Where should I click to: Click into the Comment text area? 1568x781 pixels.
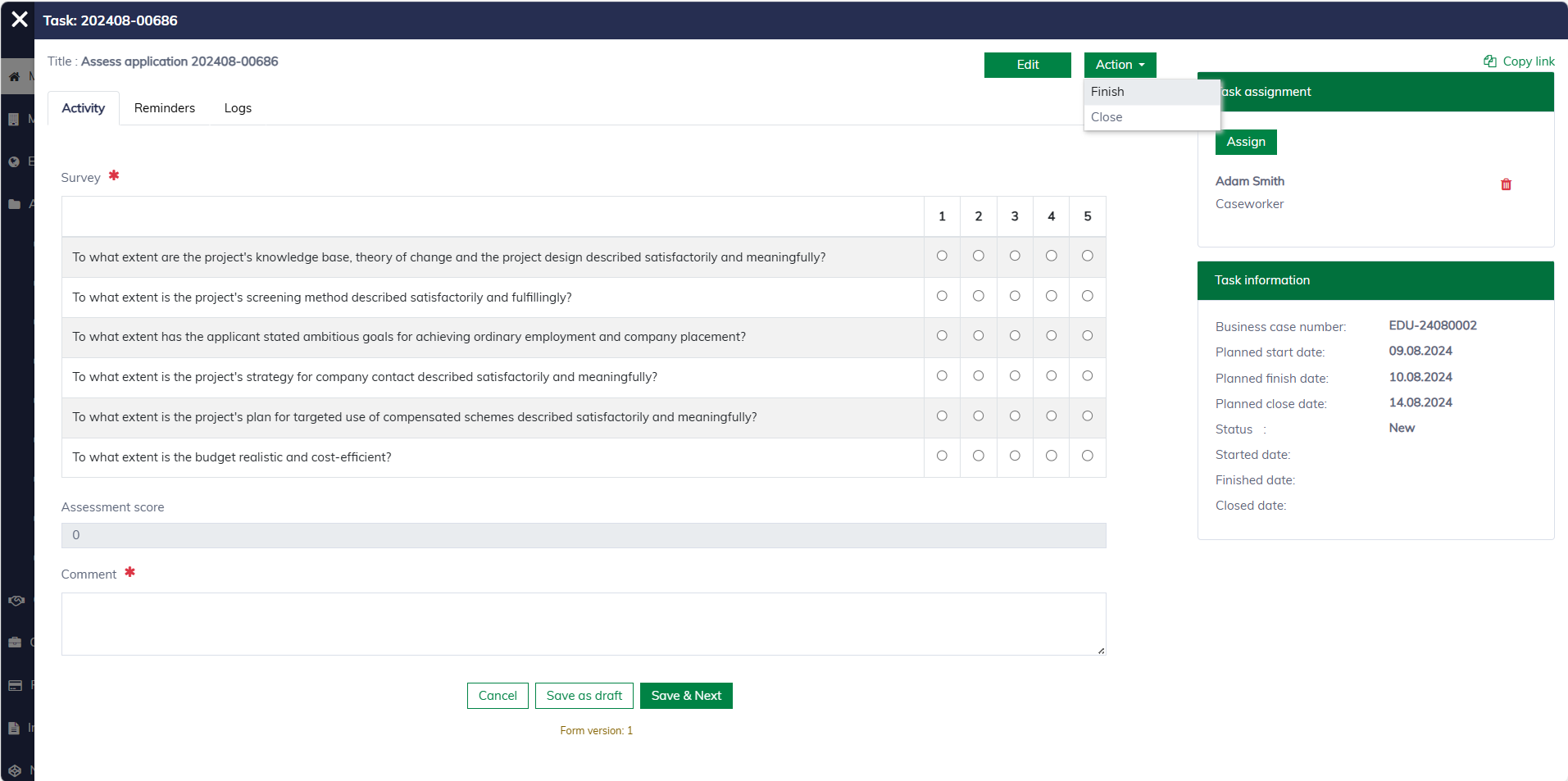(583, 624)
